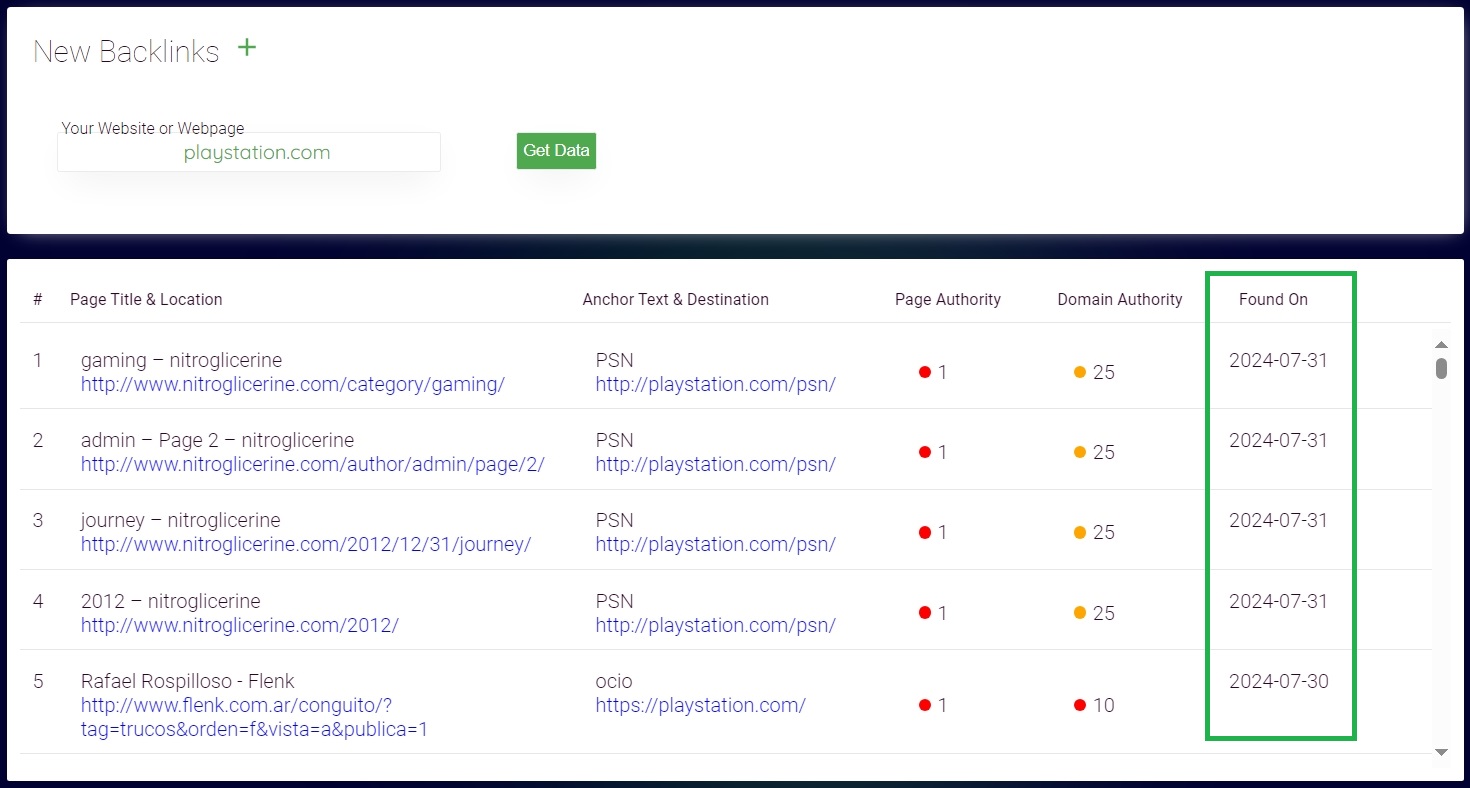
Task: Click the orange Domain Authority dot in row 1
Action: pos(1080,372)
